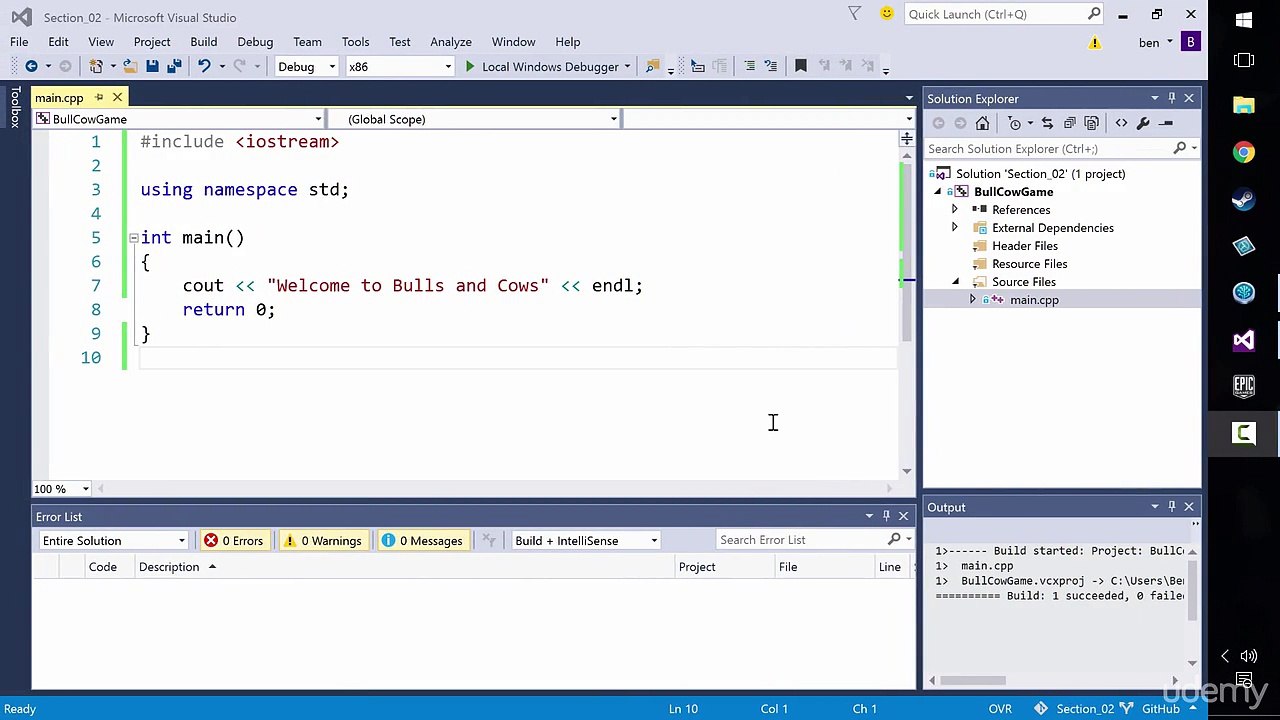
Task: Open the Debug menu
Action: coord(255,42)
